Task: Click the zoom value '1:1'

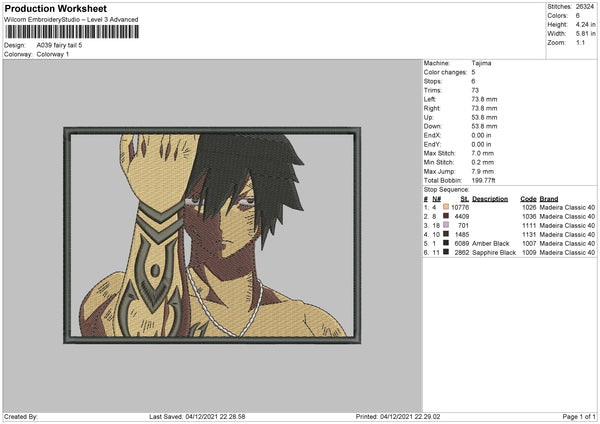Action: coord(580,42)
